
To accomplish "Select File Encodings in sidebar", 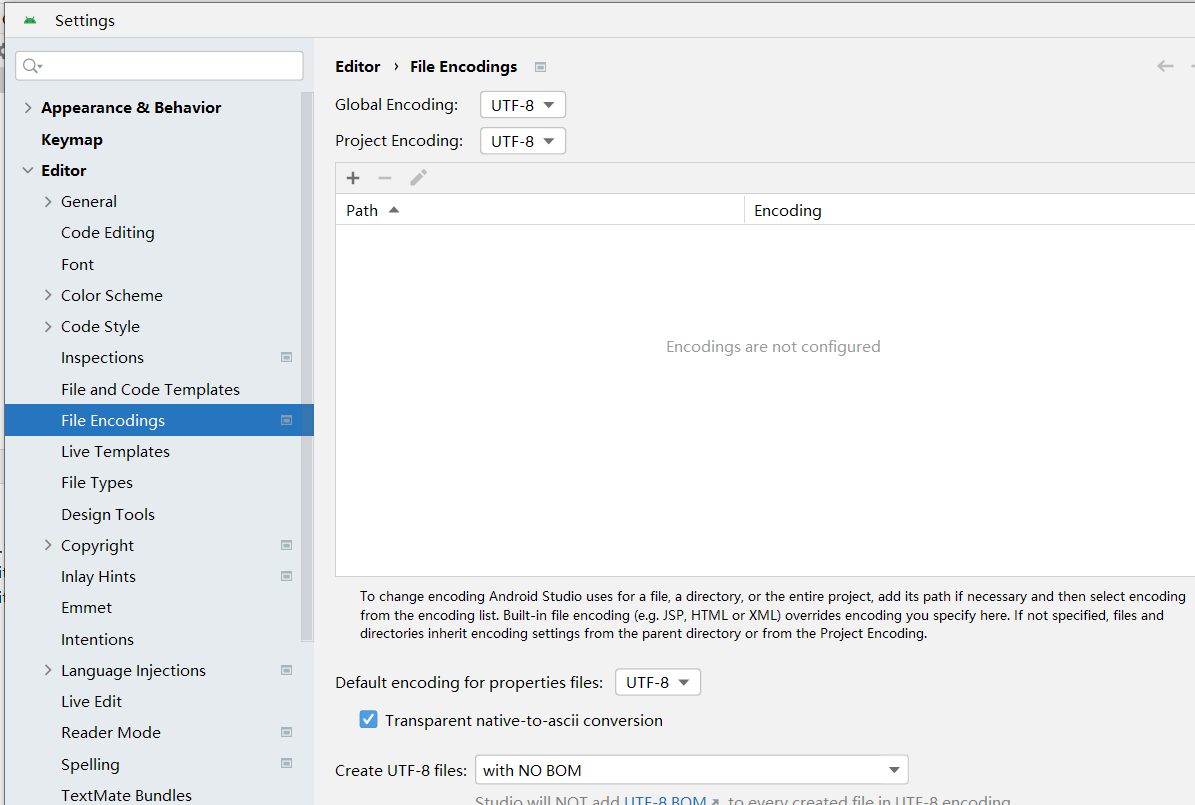I will pyautogui.click(x=159, y=420).
